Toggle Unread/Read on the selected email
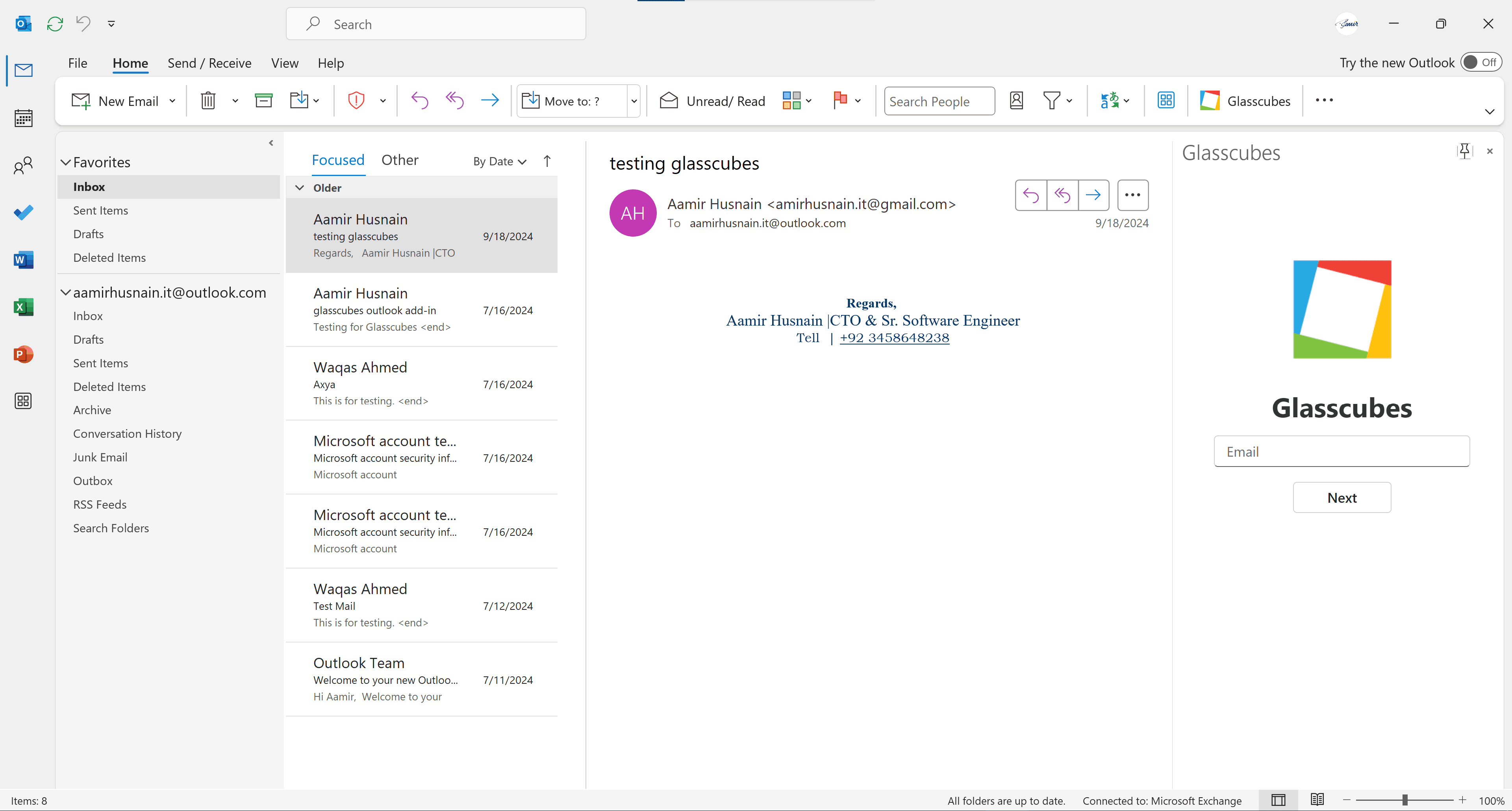This screenshot has height=811, width=1512. pos(712,100)
